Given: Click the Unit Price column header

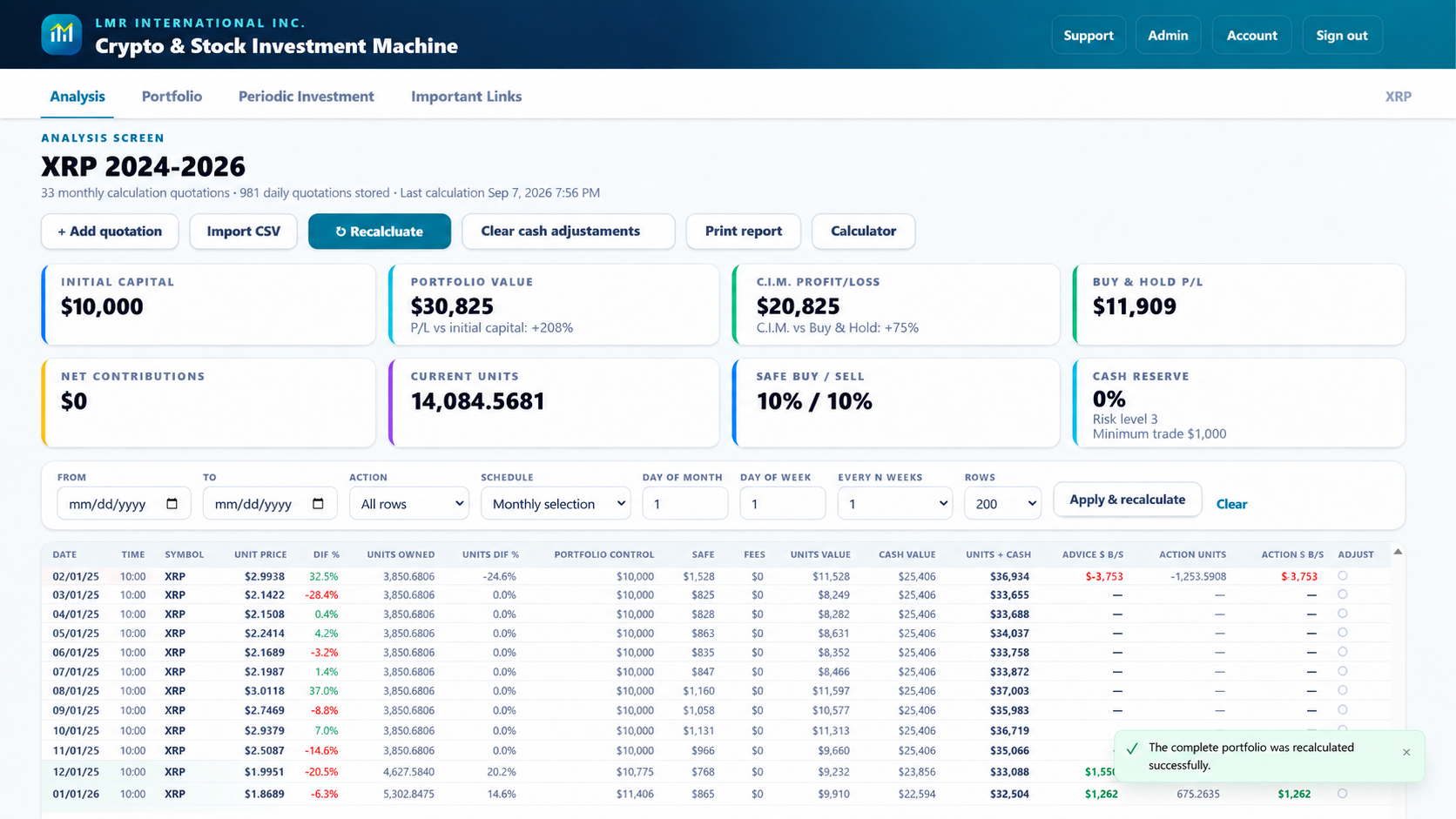Looking at the screenshot, I should coord(260,554).
